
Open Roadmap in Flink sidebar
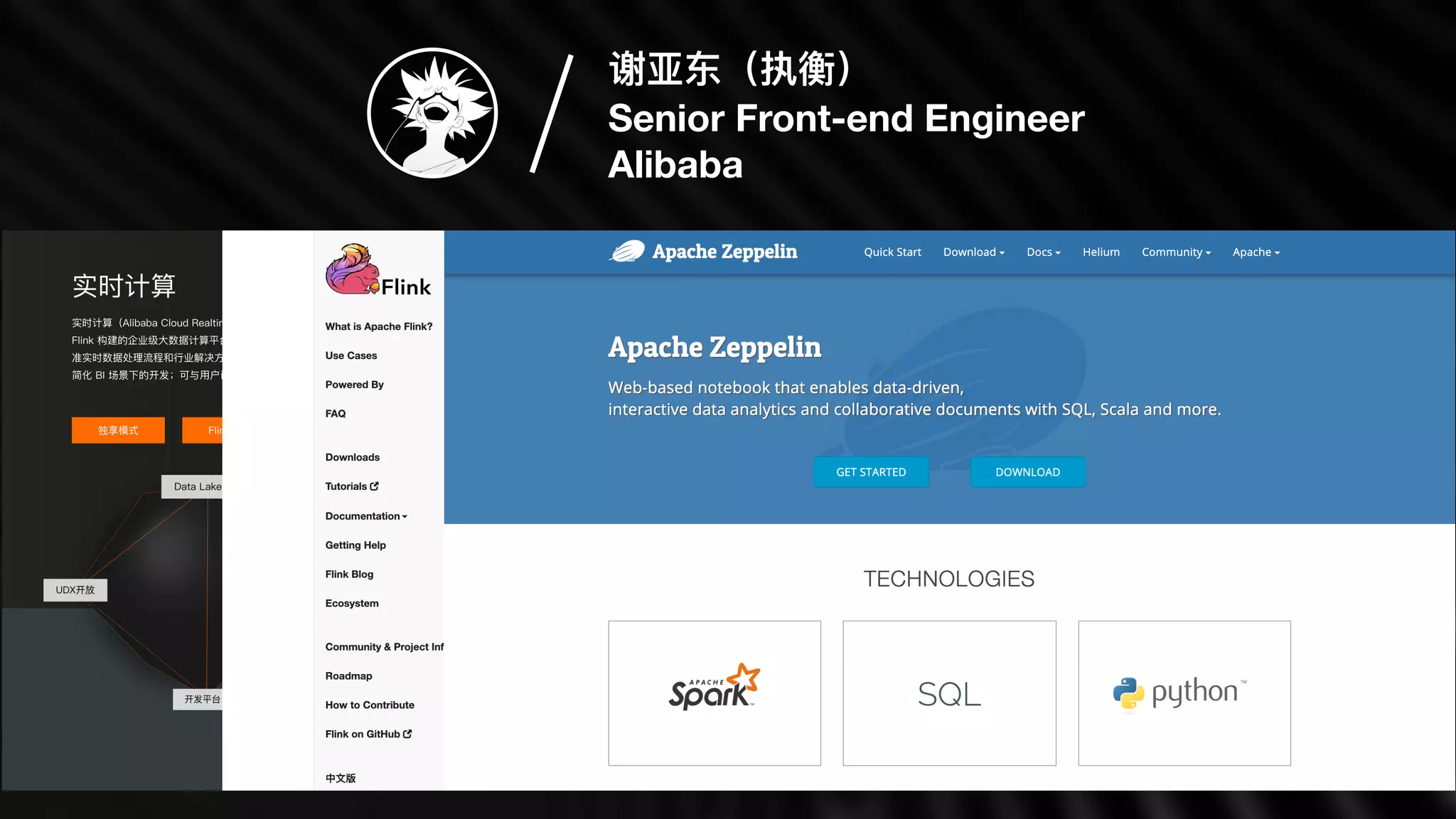tap(349, 676)
